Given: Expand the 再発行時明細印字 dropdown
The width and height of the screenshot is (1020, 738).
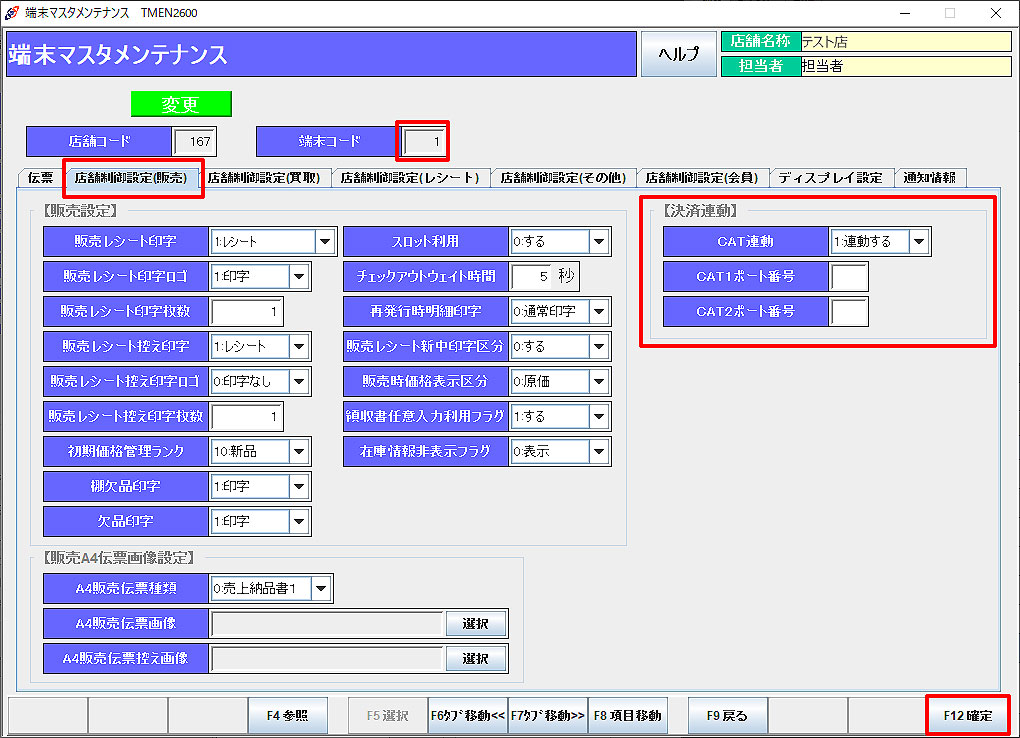Looking at the screenshot, I should 598,312.
